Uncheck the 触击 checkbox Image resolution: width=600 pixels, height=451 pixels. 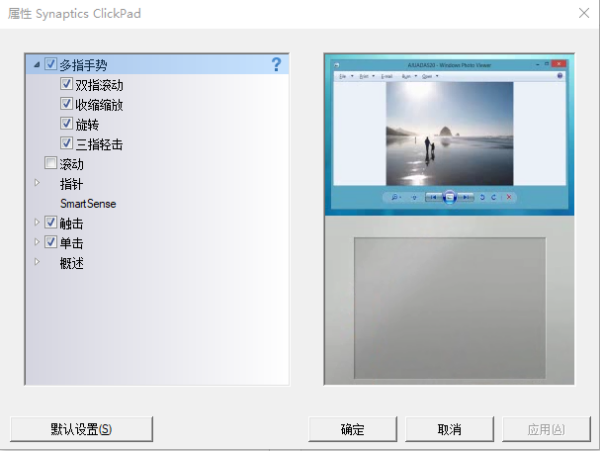(x=51, y=222)
